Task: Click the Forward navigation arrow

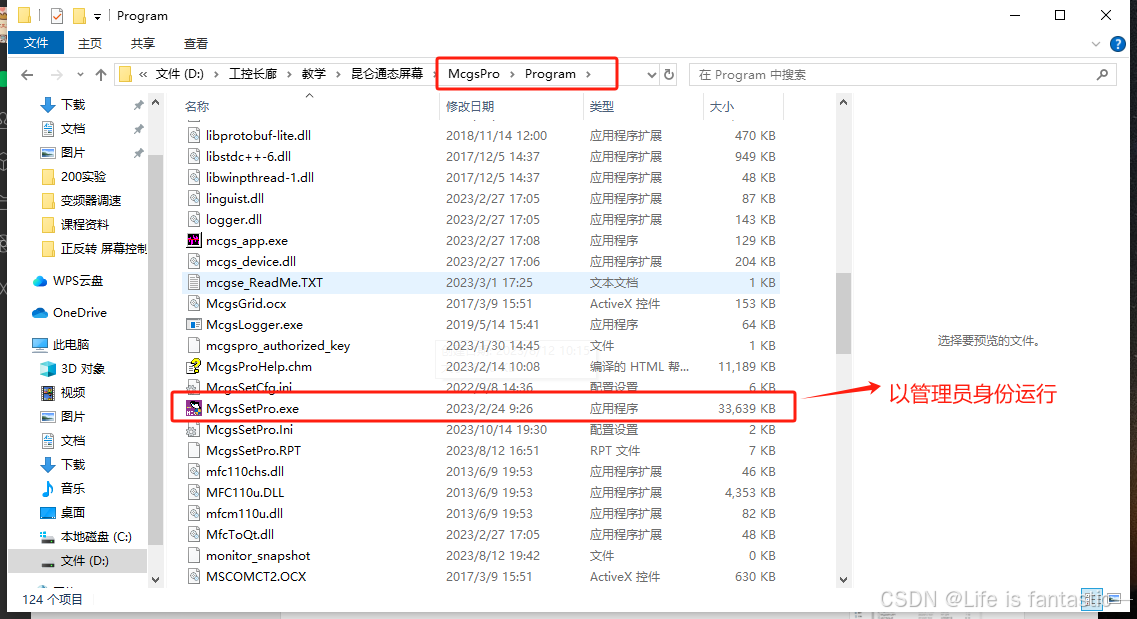Action: point(57,74)
